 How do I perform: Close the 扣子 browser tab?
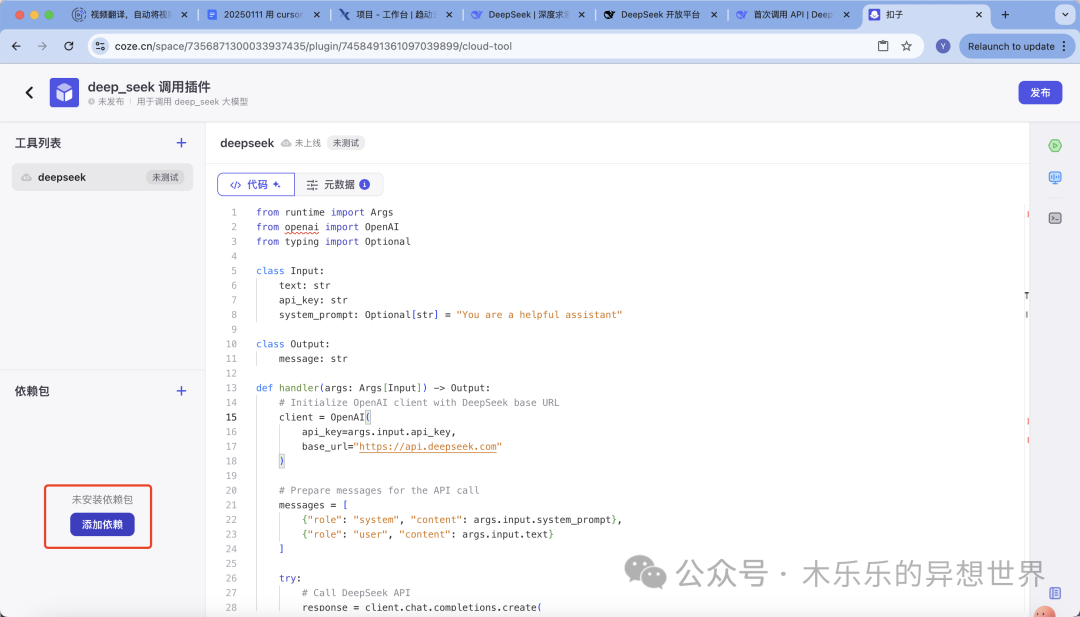[x=979, y=14]
